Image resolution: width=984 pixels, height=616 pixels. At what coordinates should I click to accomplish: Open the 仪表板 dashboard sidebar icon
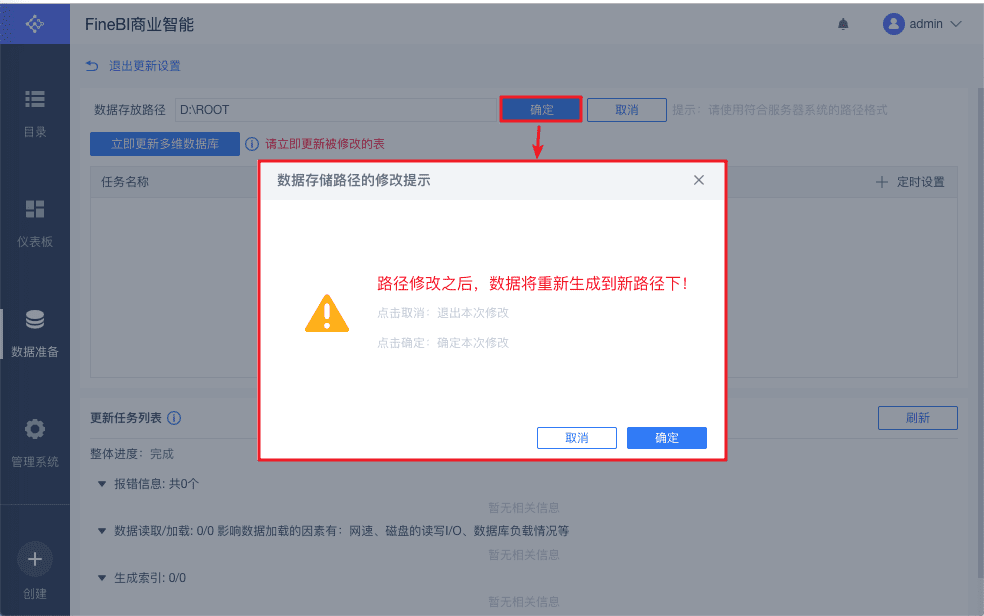tap(35, 209)
